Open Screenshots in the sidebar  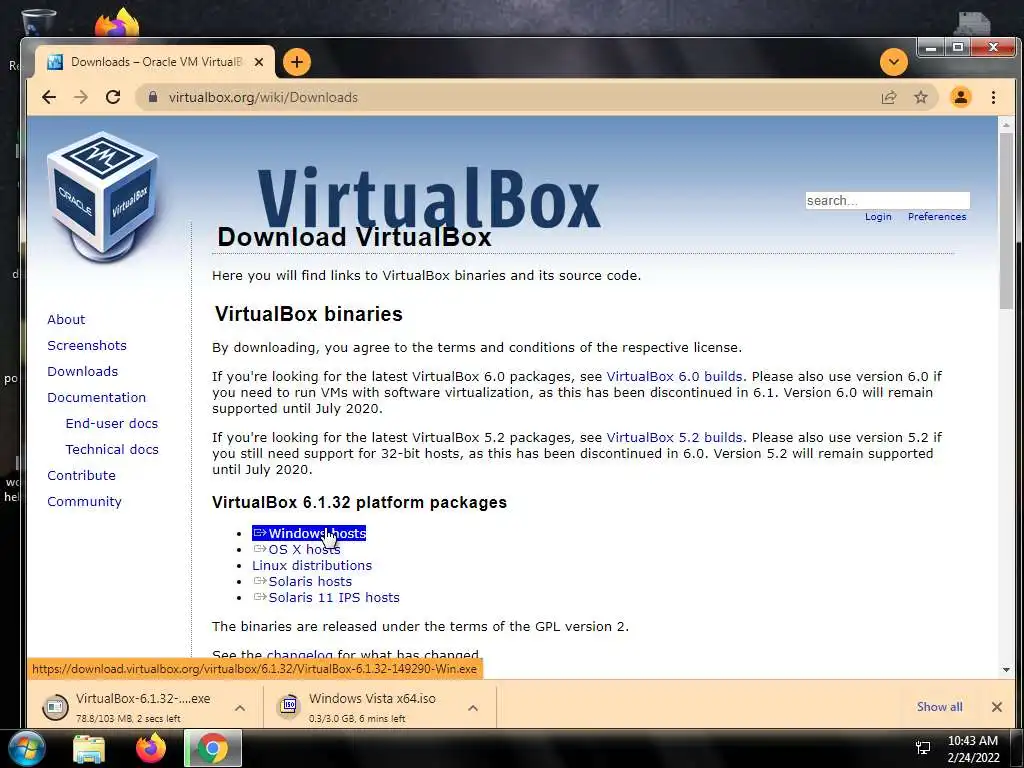pos(87,345)
